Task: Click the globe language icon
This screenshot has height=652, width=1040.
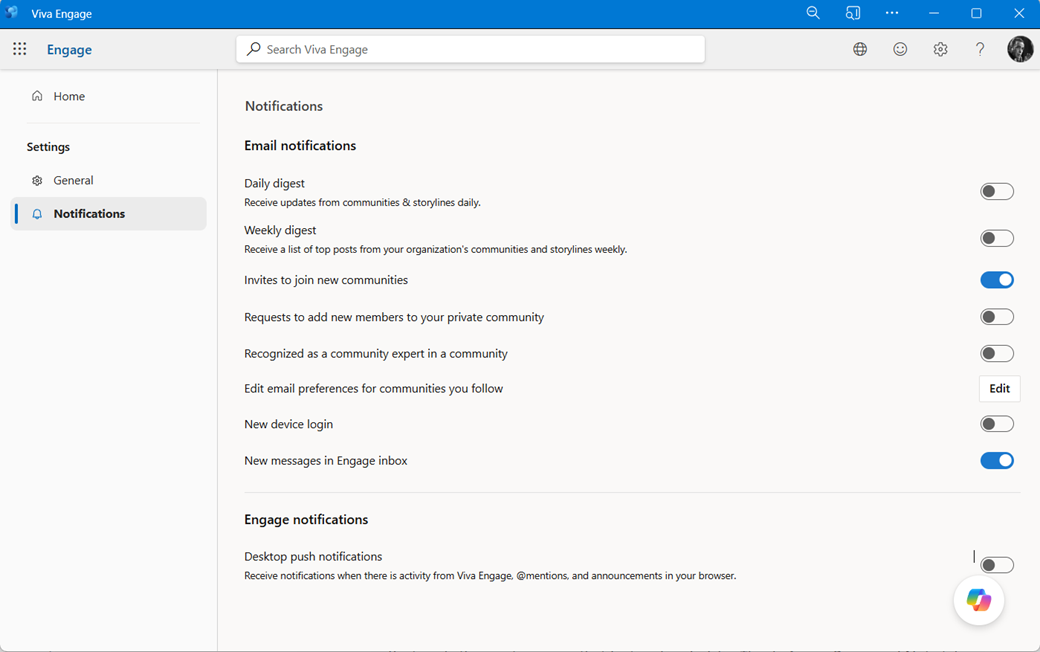Action: click(859, 48)
